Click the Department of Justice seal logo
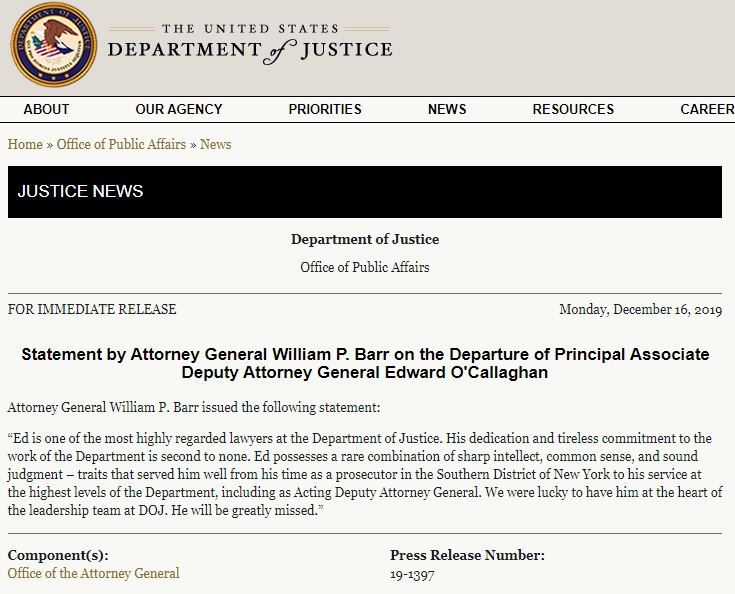 click(x=53, y=44)
